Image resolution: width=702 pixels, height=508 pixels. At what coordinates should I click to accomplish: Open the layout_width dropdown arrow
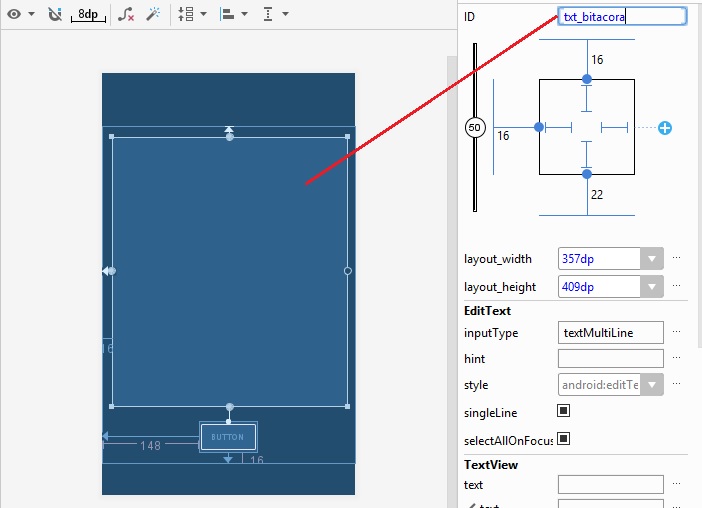652,259
